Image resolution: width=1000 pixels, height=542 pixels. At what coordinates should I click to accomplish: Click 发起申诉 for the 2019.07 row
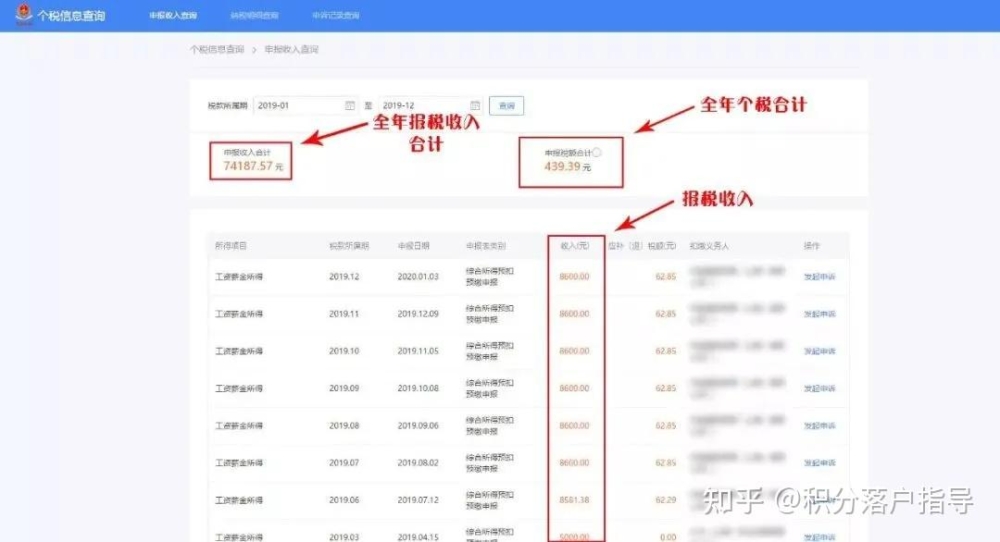[819, 462]
